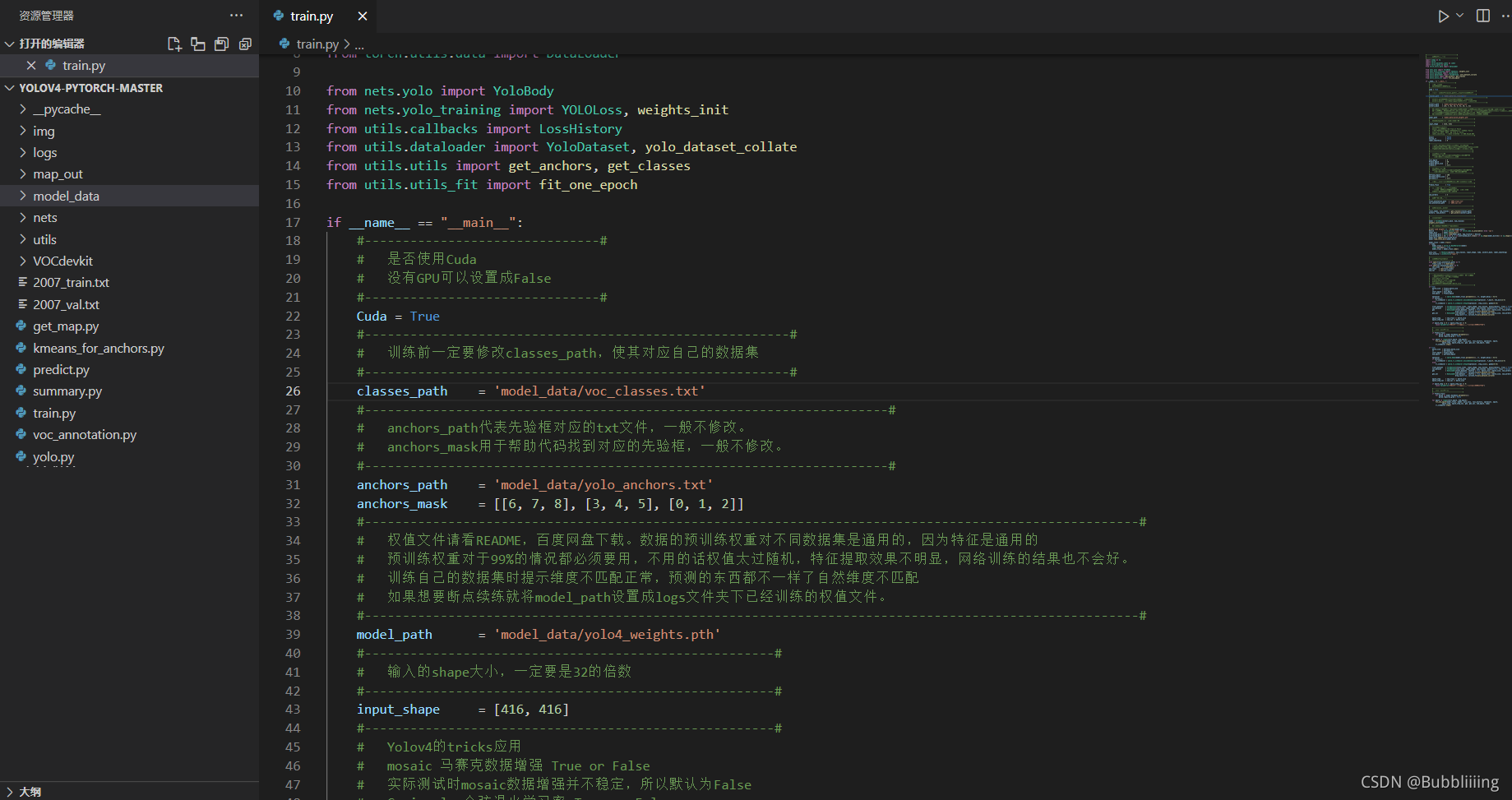Click the 'model_data/voc_classes.txt' string
This screenshot has height=800, width=1512.
coord(599,391)
